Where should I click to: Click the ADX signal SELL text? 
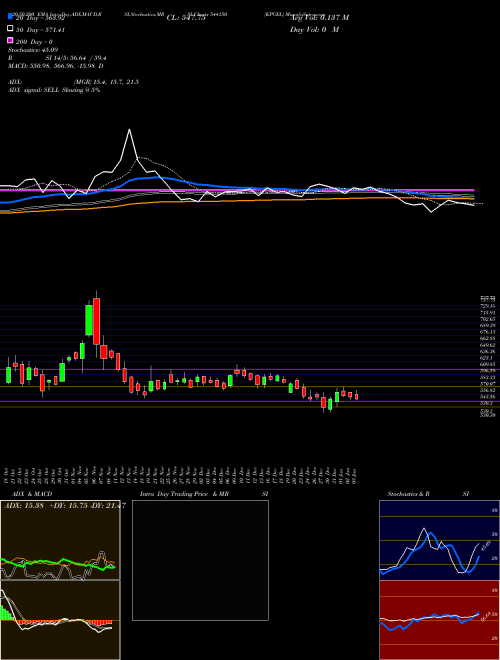(54, 90)
